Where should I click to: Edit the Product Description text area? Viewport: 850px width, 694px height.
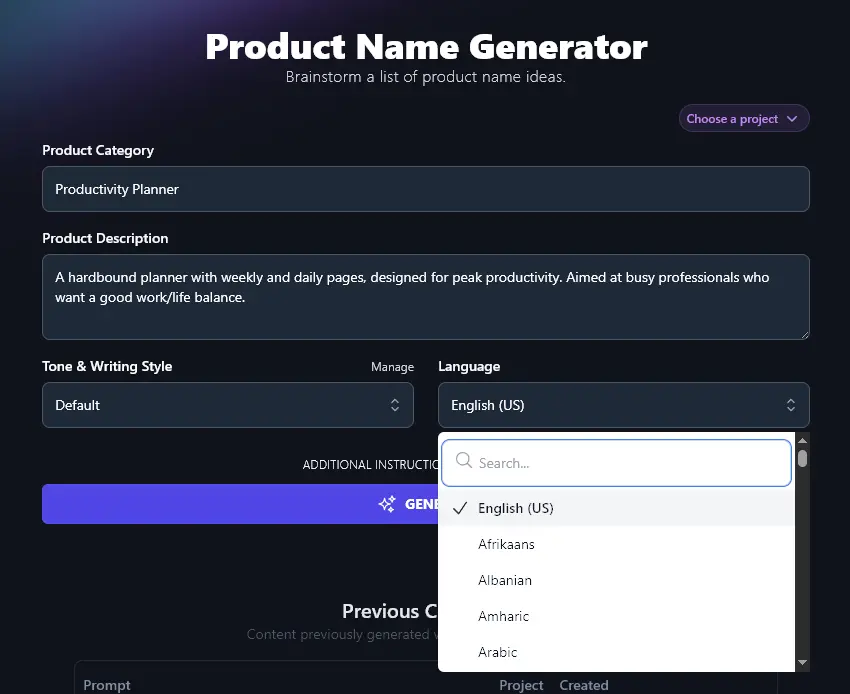[x=425, y=295]
